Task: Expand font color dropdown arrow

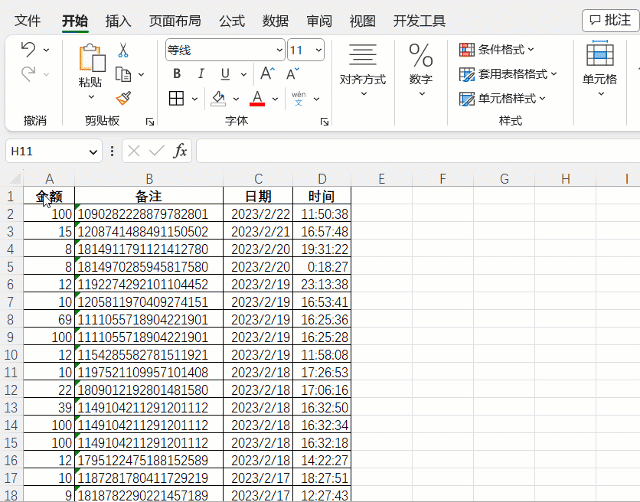Action: [x=275, y=99]
